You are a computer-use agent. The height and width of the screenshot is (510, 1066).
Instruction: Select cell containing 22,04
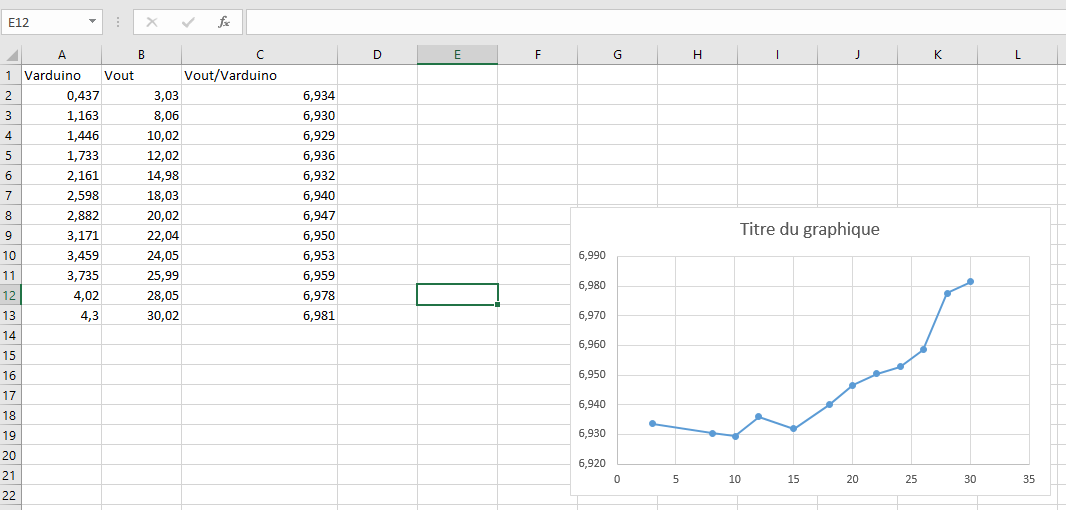click(x=141, y=235)
